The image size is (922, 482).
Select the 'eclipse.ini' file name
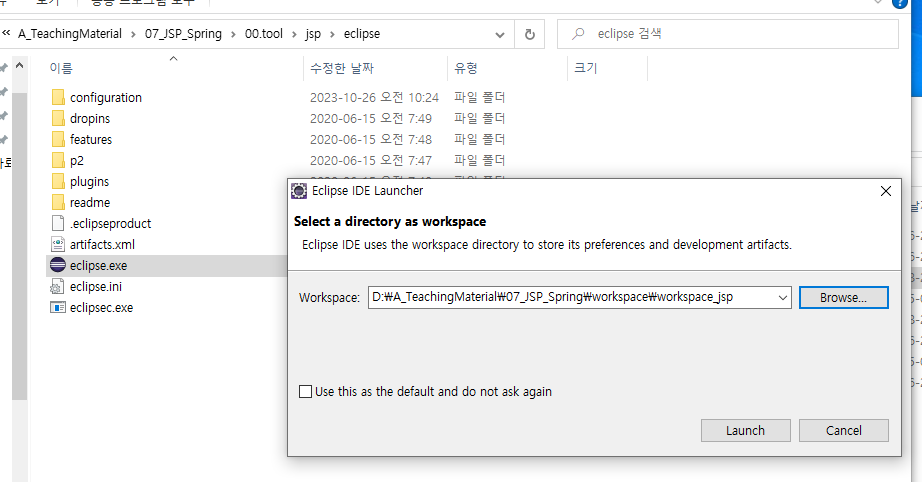[96, 287]
